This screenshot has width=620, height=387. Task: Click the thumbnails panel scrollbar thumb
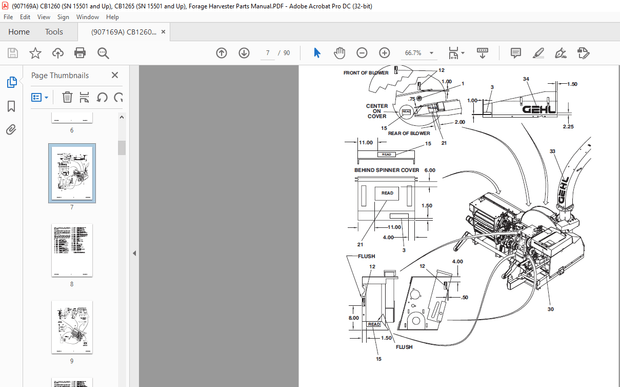[121, 148]
